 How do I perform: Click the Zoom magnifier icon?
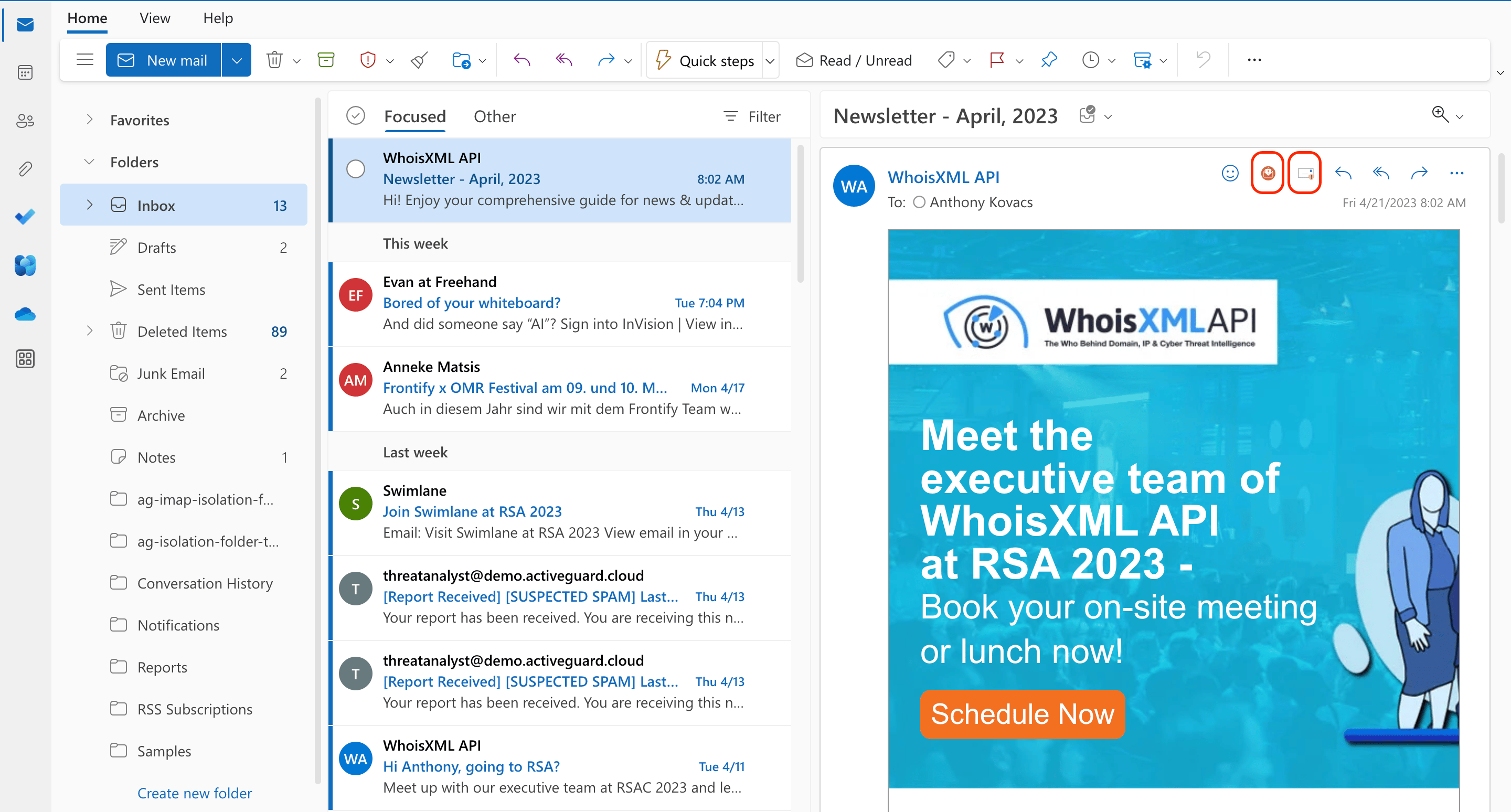pyautogui.click(x=1440, y=114)
